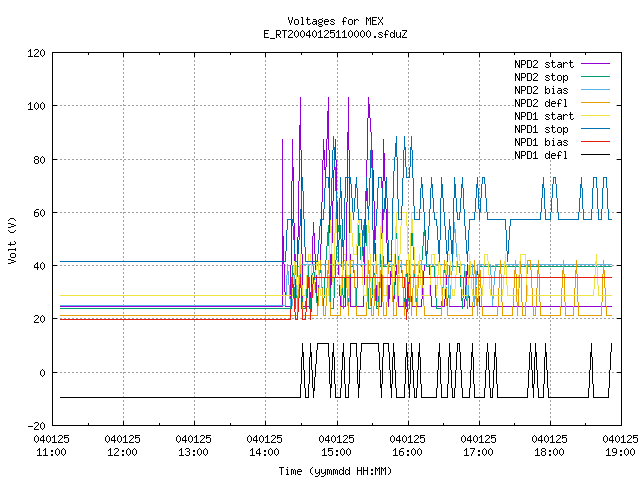Screen dimensions: 640x480
Task: Click the y-axis tick value 120
Action: coord(36,53)
